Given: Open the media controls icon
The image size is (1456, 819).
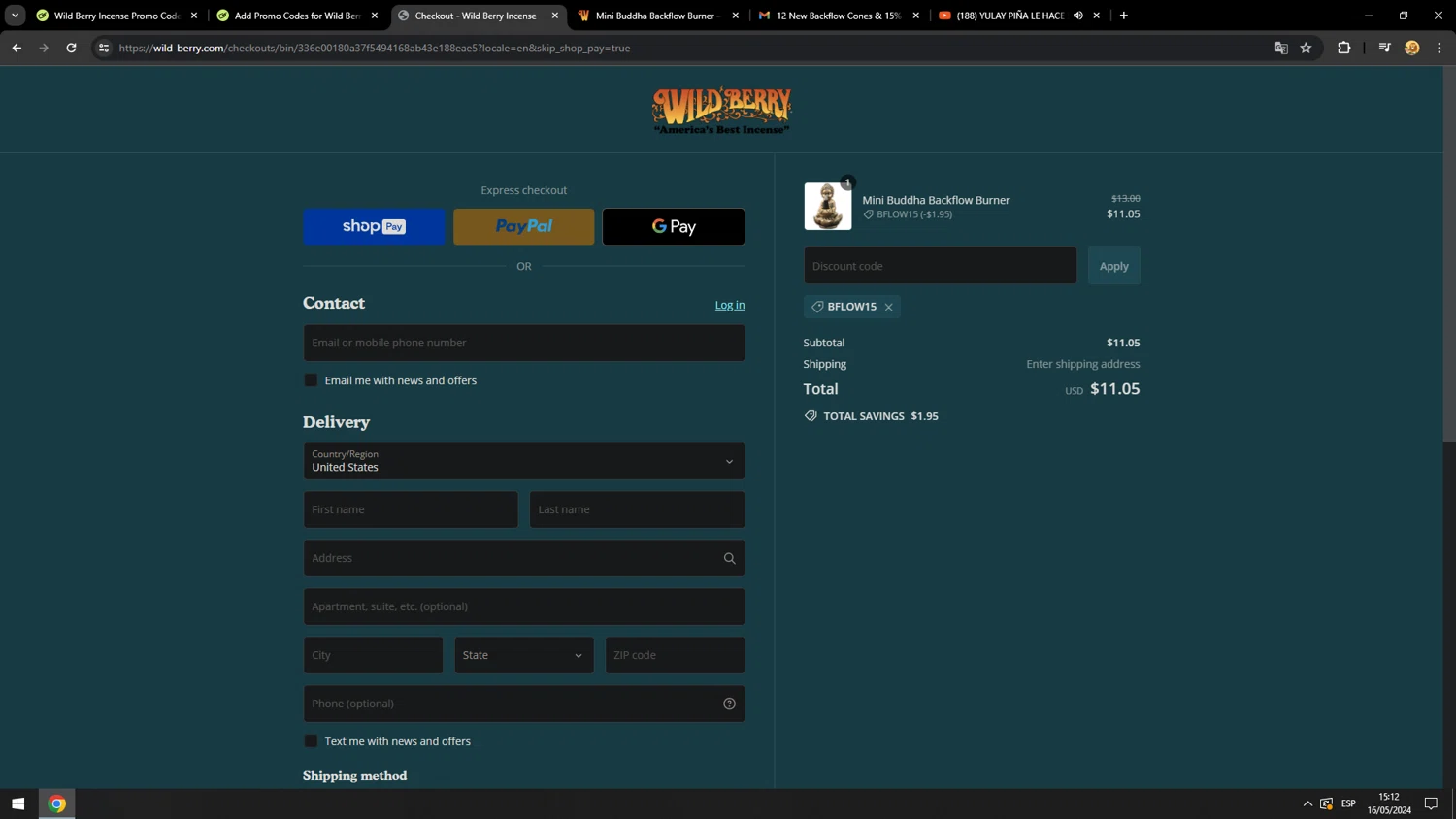Looking at the screenshot, I should [1384, 48].
